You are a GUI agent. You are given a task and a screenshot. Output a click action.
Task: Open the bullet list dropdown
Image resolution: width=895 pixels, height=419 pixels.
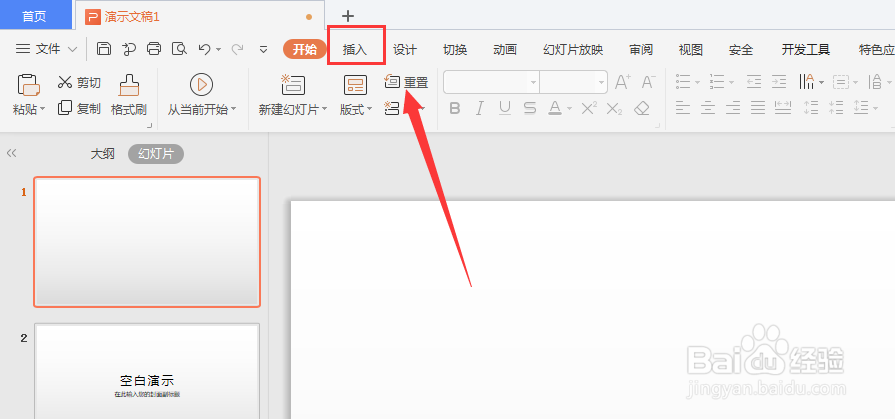698,83
